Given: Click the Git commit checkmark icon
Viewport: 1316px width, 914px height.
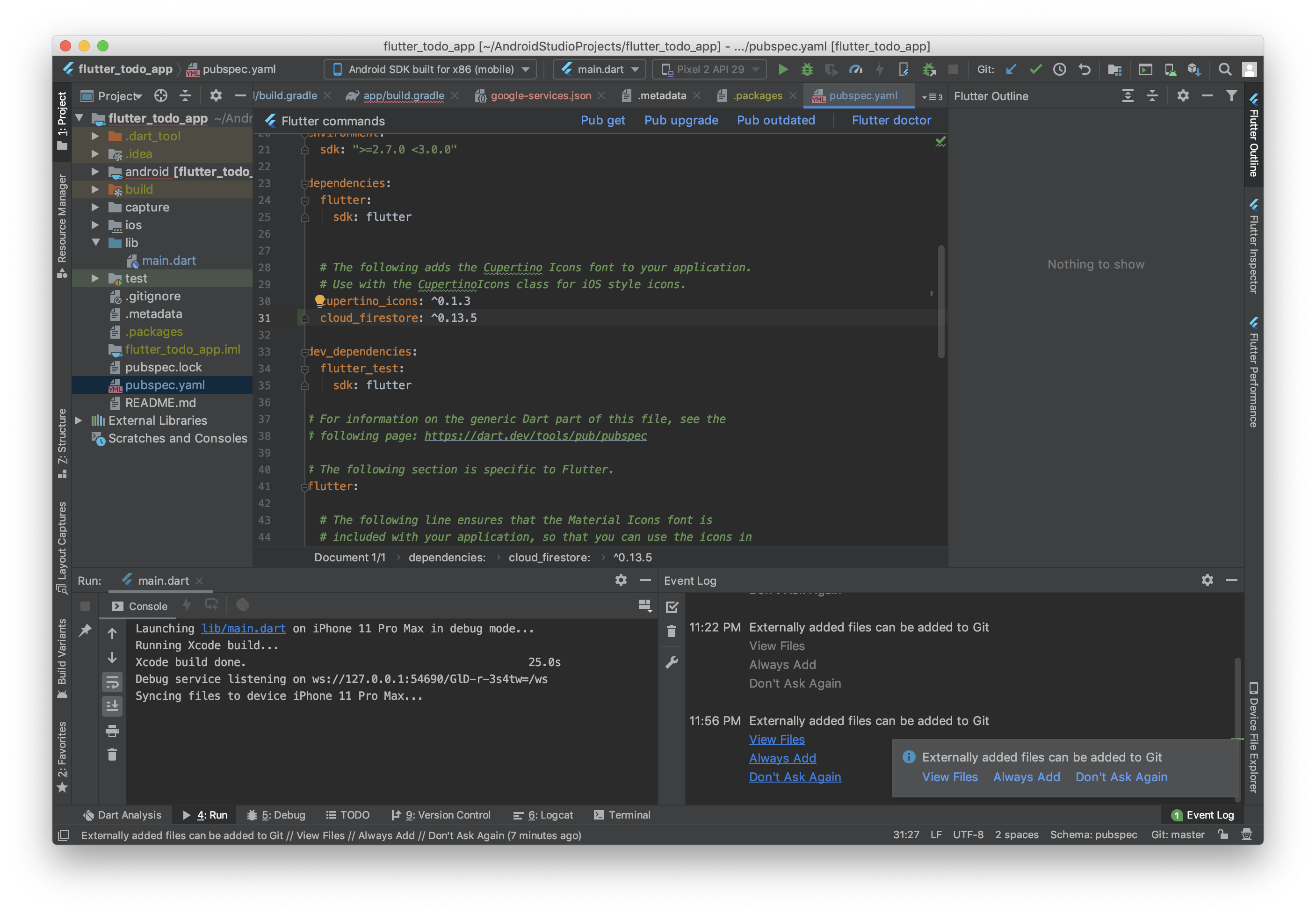Looking at the screenshot, I should 1035,69.
